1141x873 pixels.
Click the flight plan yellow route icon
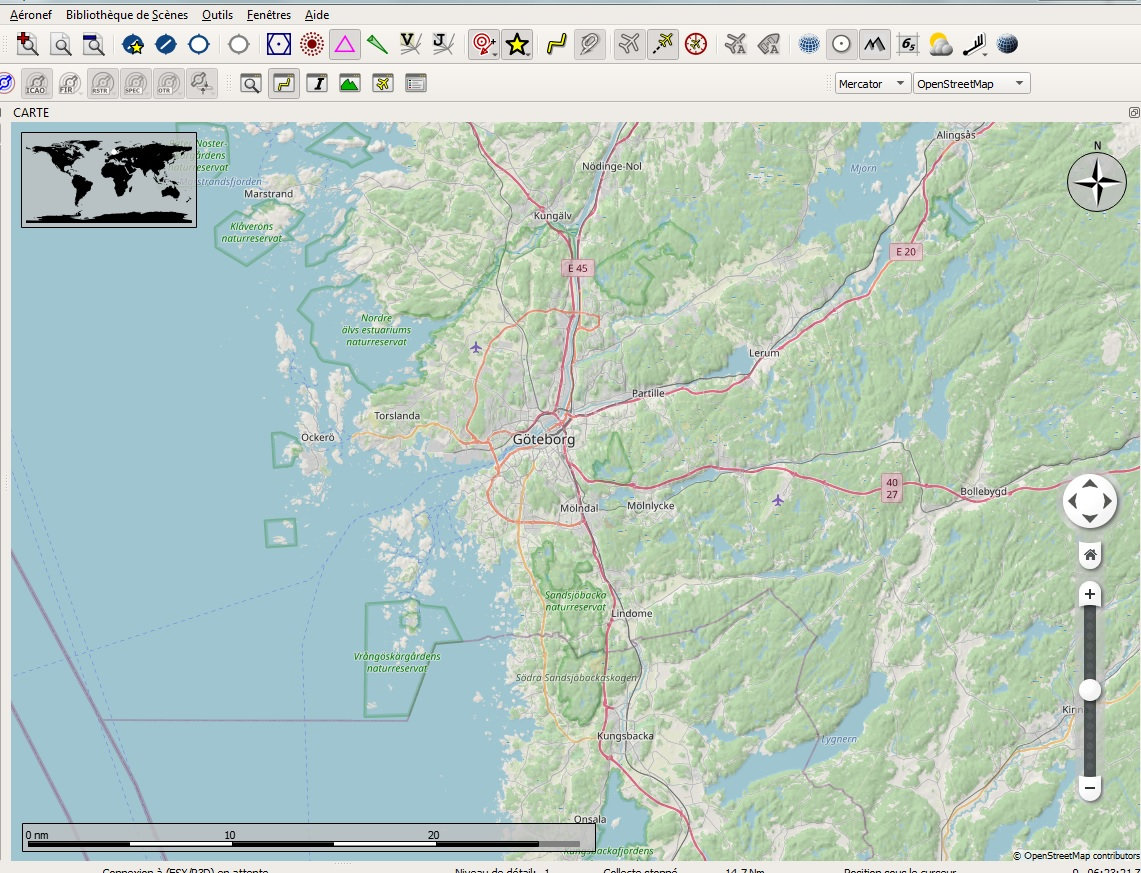coord(557,44)
